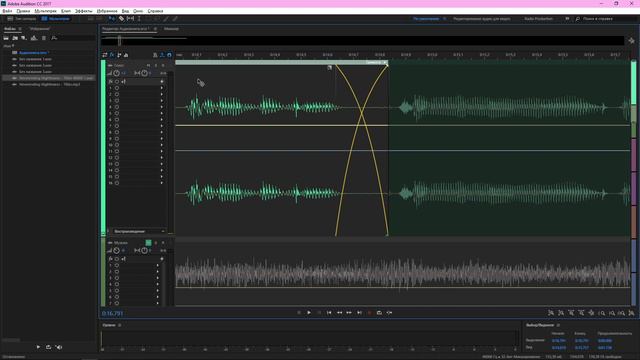Adjust volume knob on first track
Viewport: 640px width, 360px height.
(117, 73)
